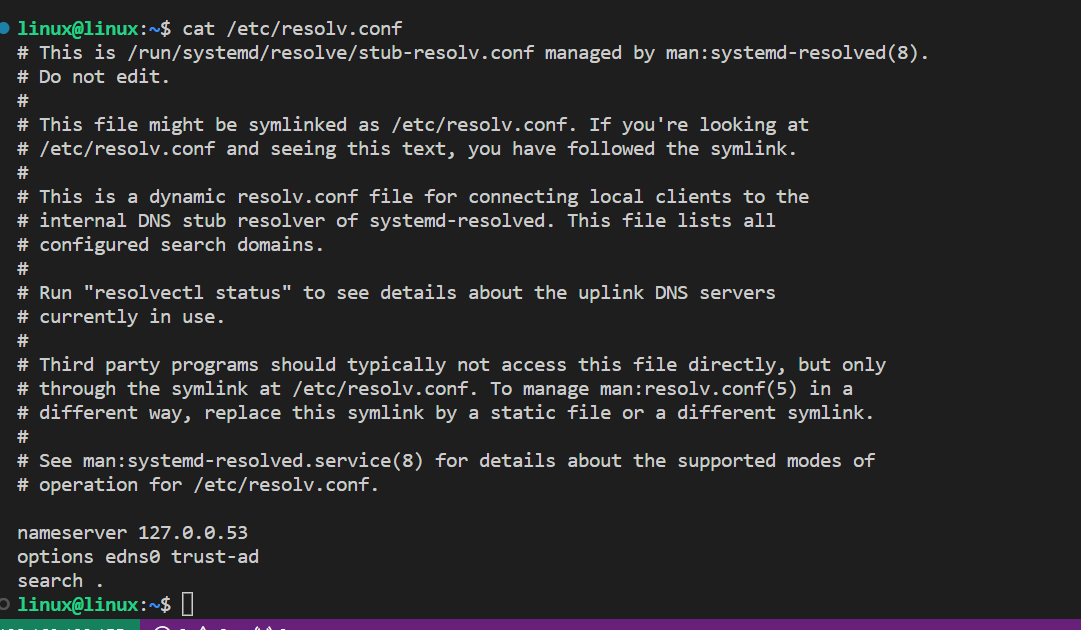Click the "search ." line
The height and width of the screenshot is (630, 1081).
coord(60,581)
